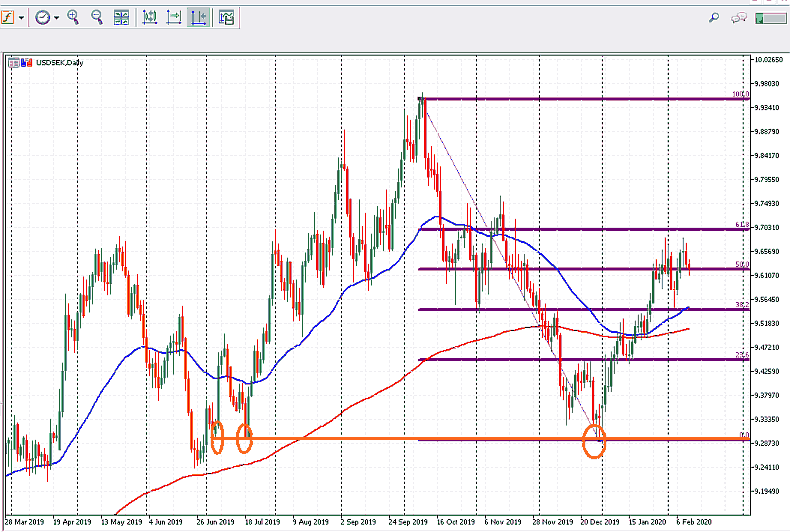790x532 pixels.
Task: Toggle the highlighted price-axis toolbar button
Action: pyautogui.click(x=199, y=17)
